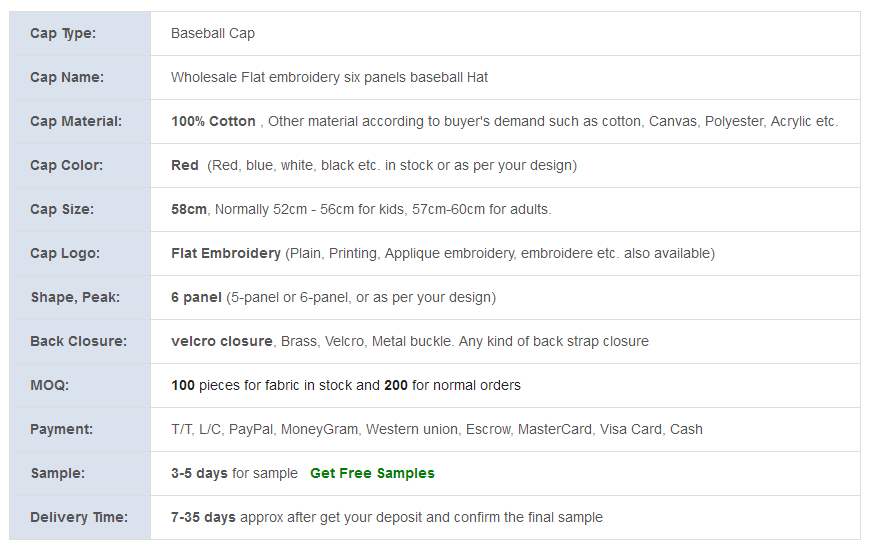Click the Get Free Samples link
The height and width of the screenshot is (552, 872).
click(x=372, y=473)
